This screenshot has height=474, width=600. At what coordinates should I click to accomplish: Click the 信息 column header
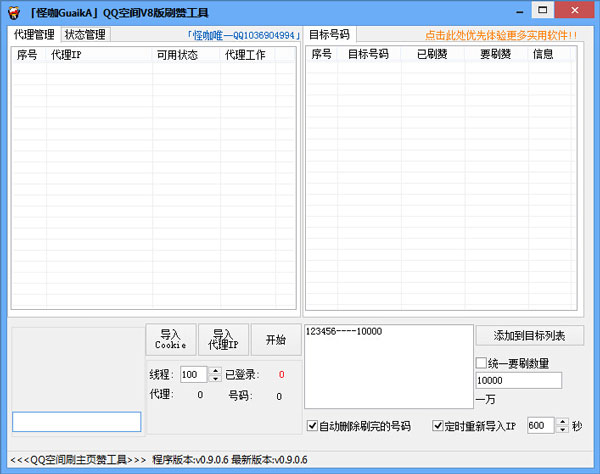pos(551,54)
